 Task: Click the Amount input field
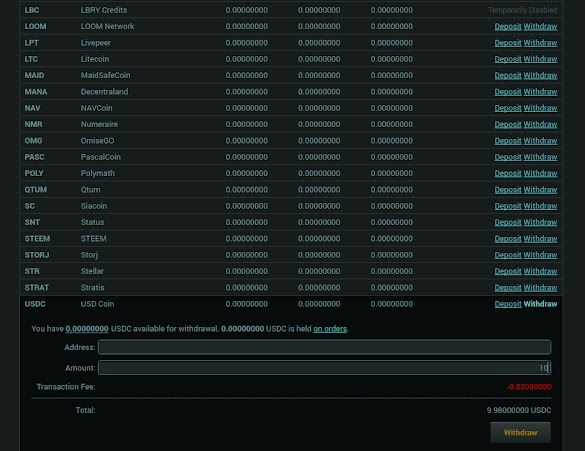(x=325, y=368)
